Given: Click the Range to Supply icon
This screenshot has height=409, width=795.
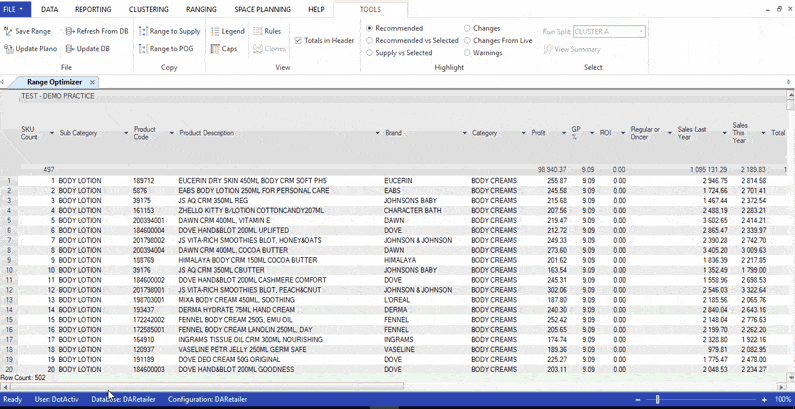Looking at the screenshot, I should click(143, 31).
